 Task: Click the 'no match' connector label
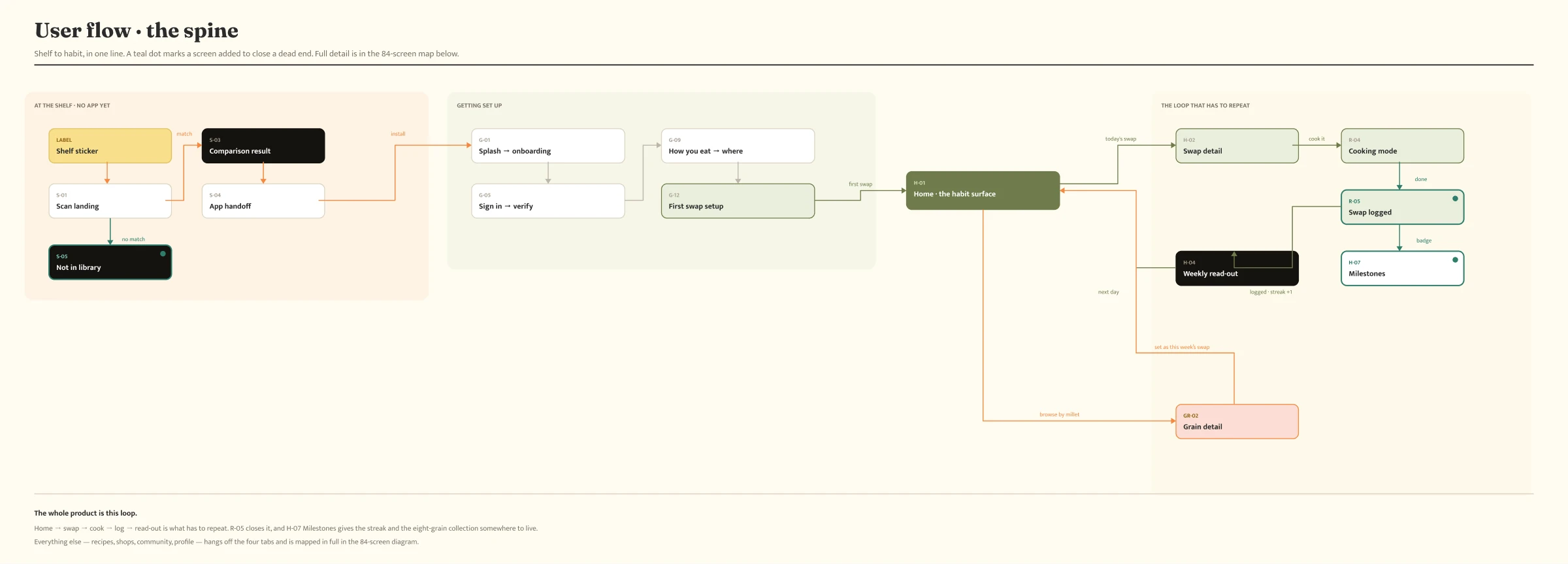point(133,239)
